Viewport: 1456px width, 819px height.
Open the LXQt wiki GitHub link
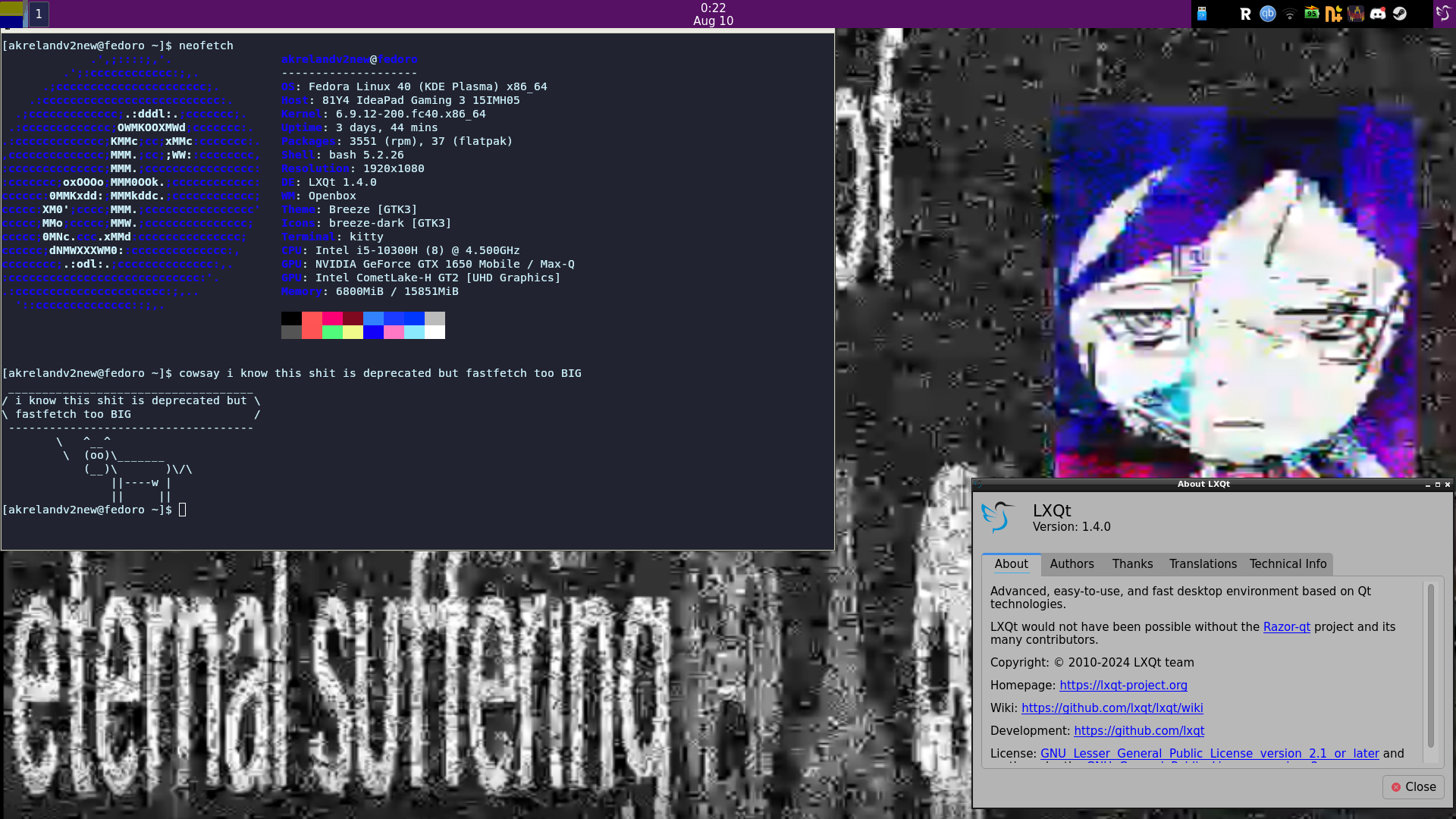pyautogui.click(x=1112, y=708)
